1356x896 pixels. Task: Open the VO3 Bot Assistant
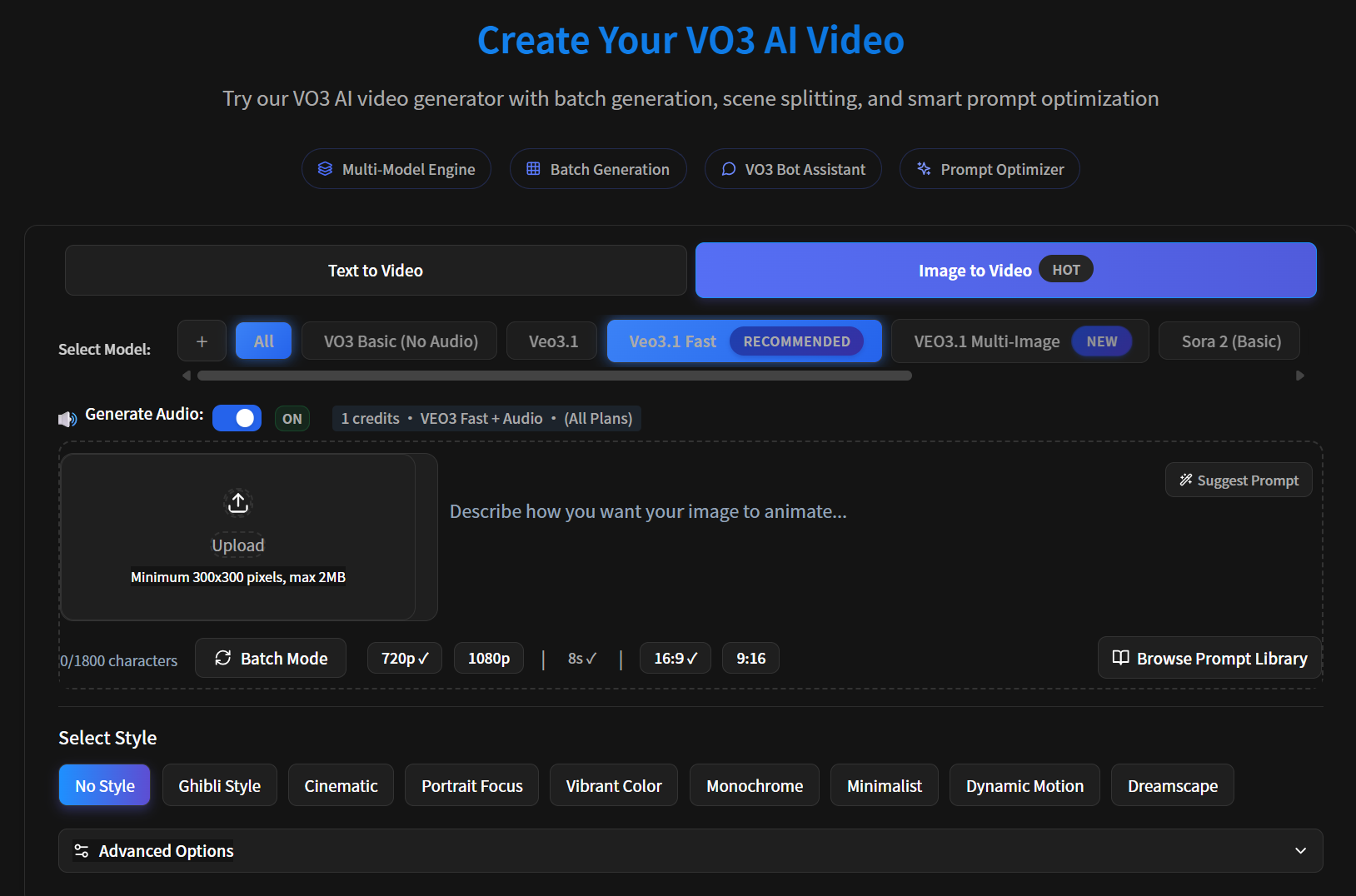(x=793, y=169)
